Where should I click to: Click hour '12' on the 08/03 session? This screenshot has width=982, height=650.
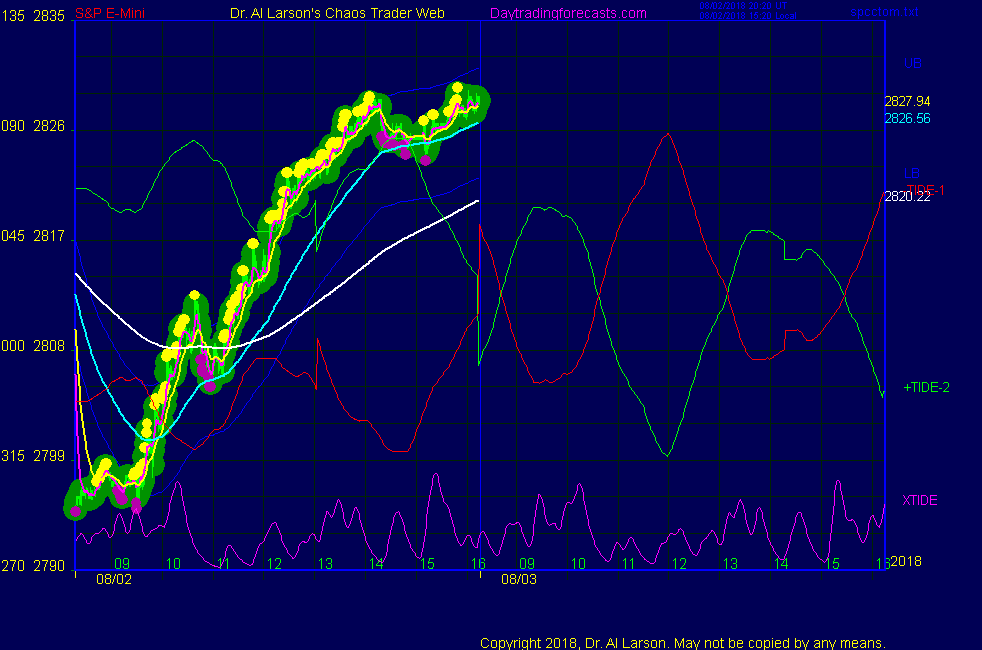[x=680, y=564]
